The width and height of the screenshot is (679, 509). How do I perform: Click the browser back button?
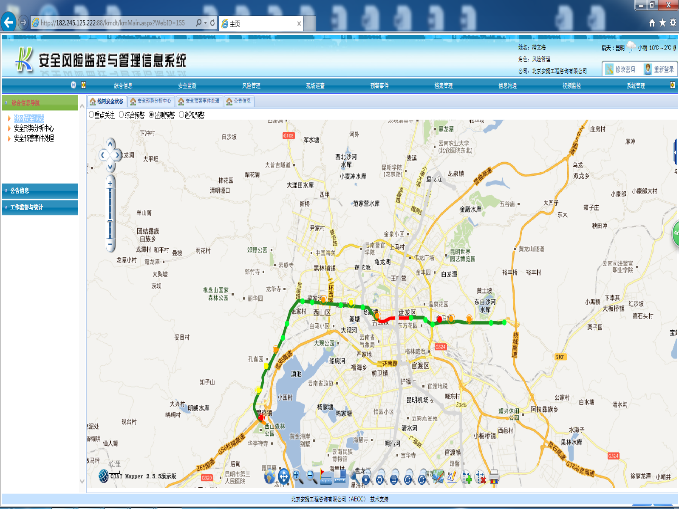(11, 22)
